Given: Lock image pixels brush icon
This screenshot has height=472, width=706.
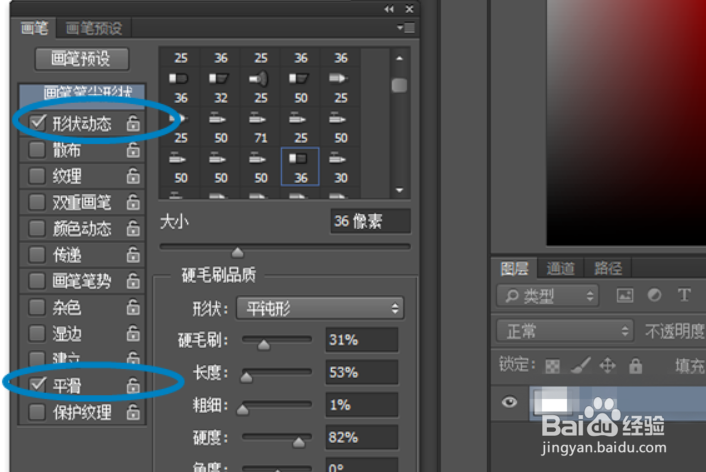Looking at the screenshot, I should point(580,365).
